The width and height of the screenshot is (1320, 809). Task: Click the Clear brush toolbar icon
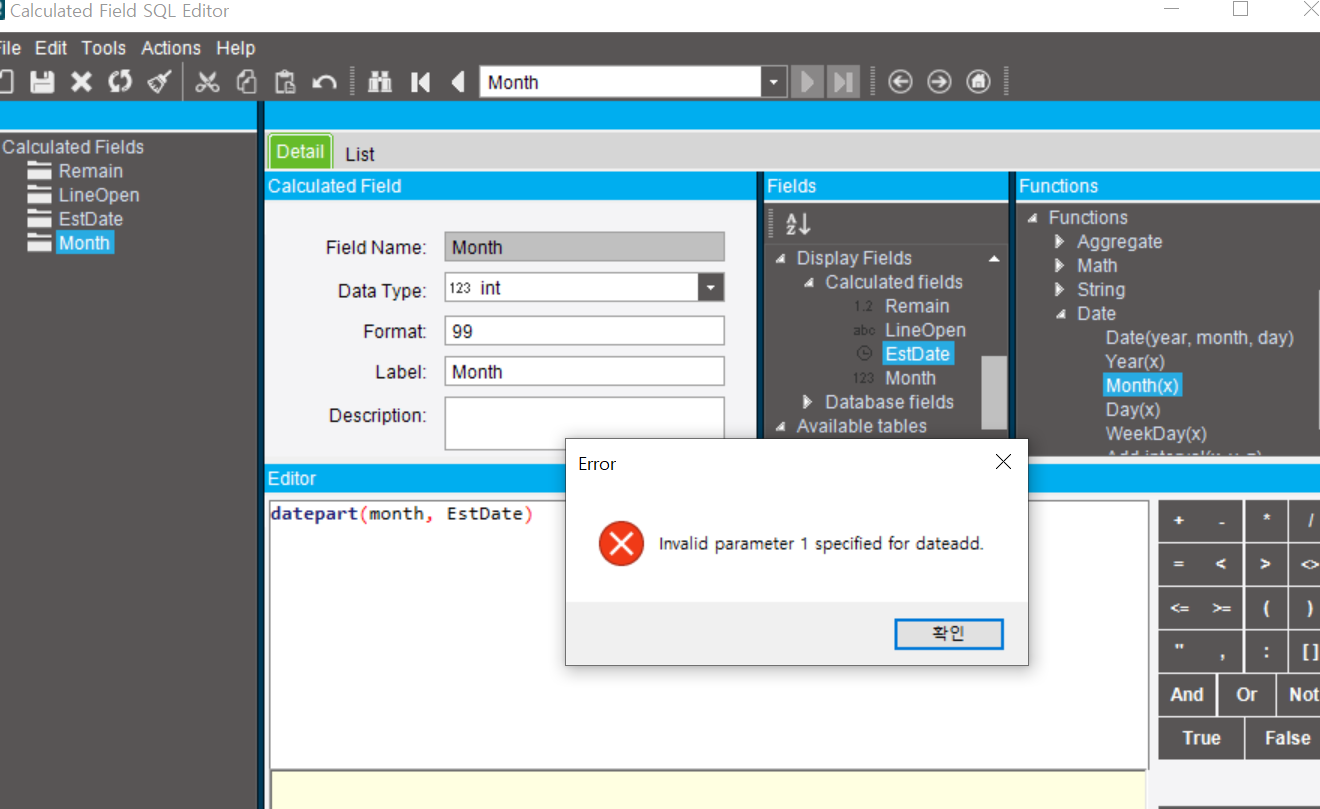(x=159, y=82)
